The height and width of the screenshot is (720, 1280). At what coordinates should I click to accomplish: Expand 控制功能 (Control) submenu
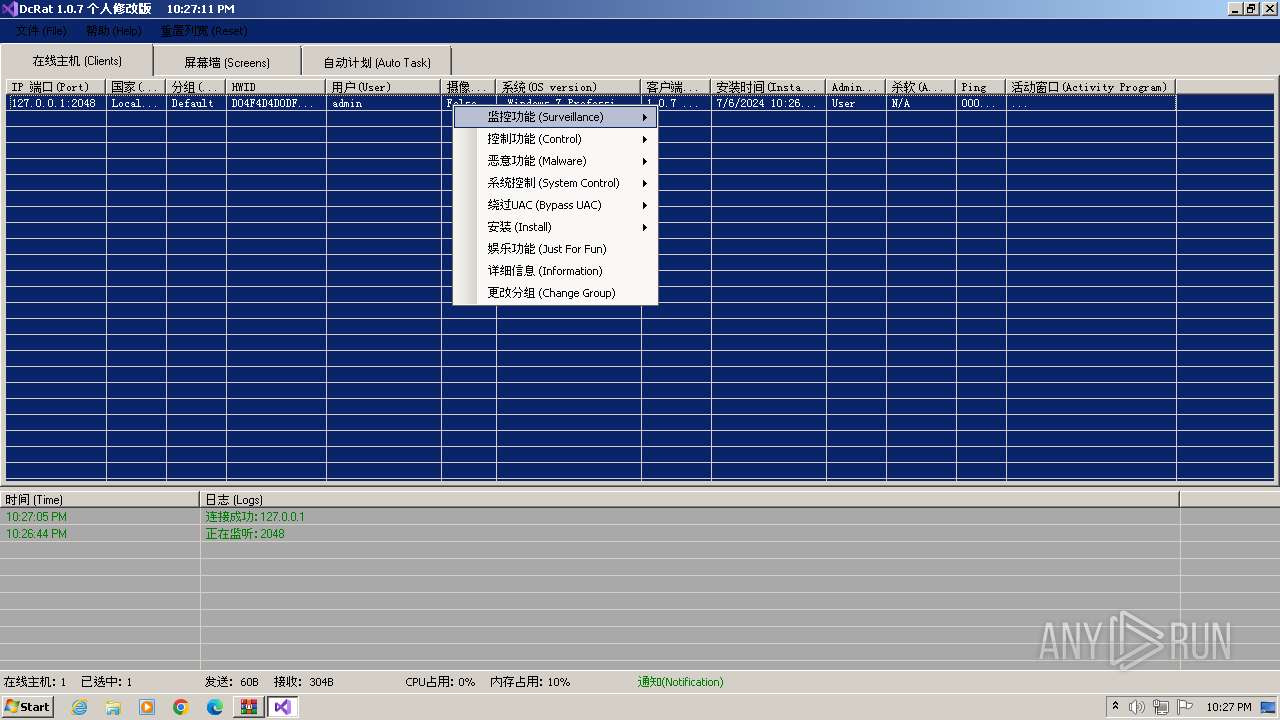click(x=555, y=139)
